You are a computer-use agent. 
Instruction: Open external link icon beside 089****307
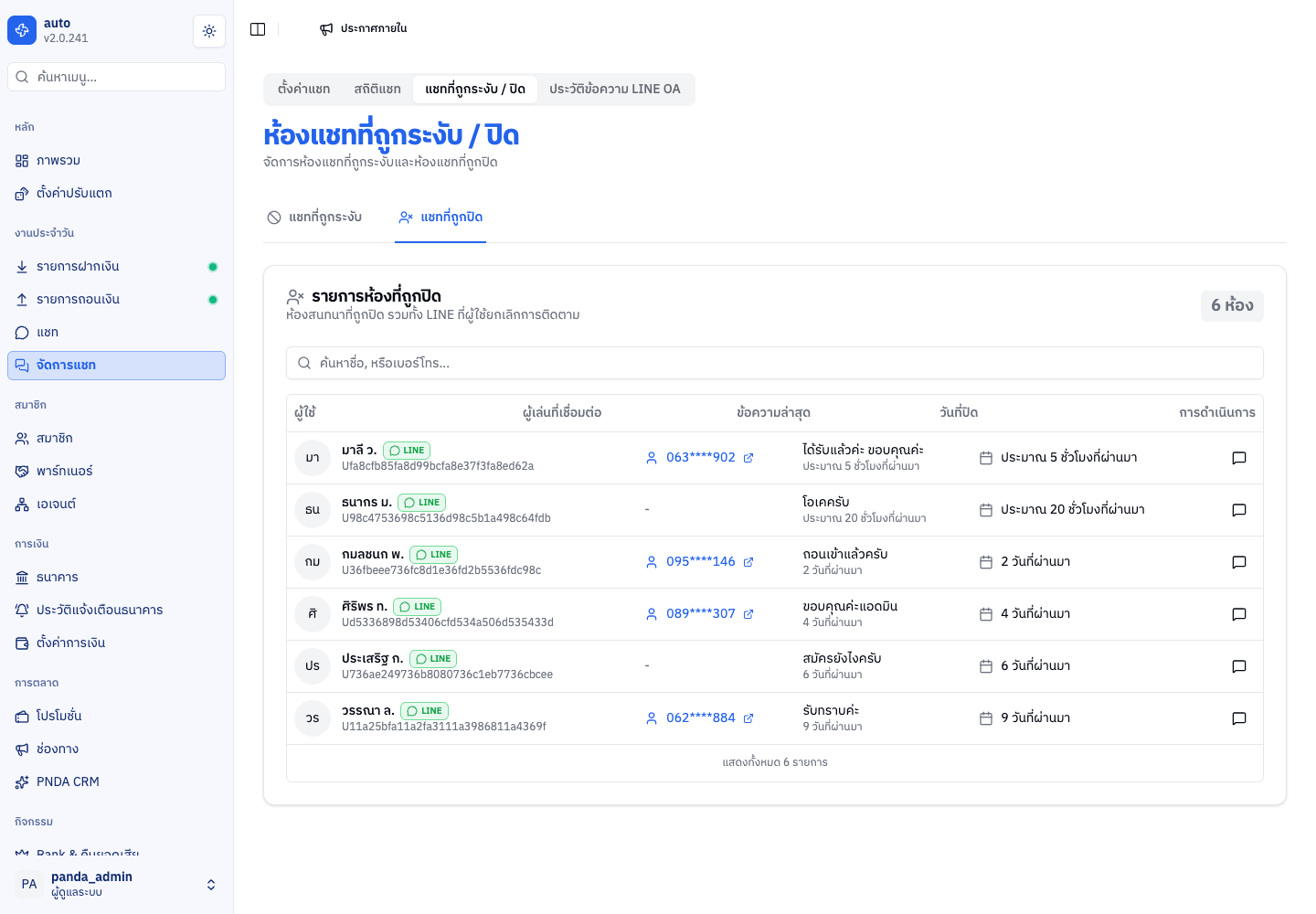pyautogui.click(x=748, y=614)
